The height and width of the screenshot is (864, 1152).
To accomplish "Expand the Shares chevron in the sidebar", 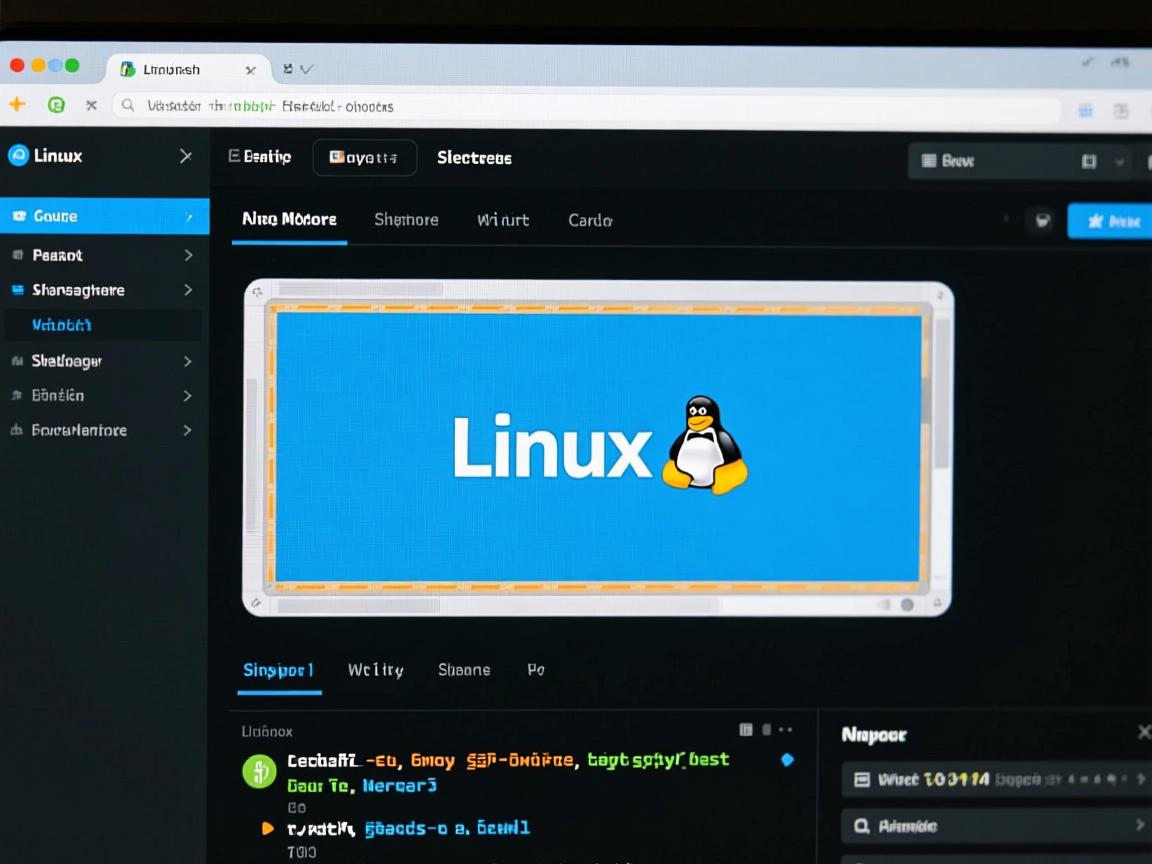I will pyautogui.click(x=186, y=290).
